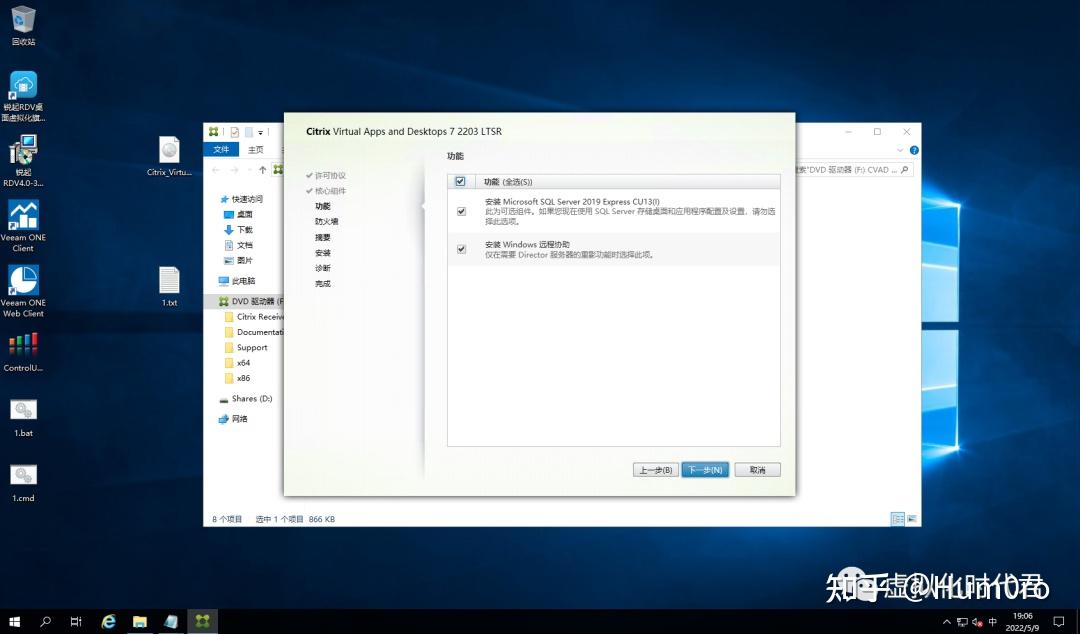Toggle the 功能 (全选) select-all checkbox
The width and height of the screenshot is (1080, 634).
tap(461, 181)
